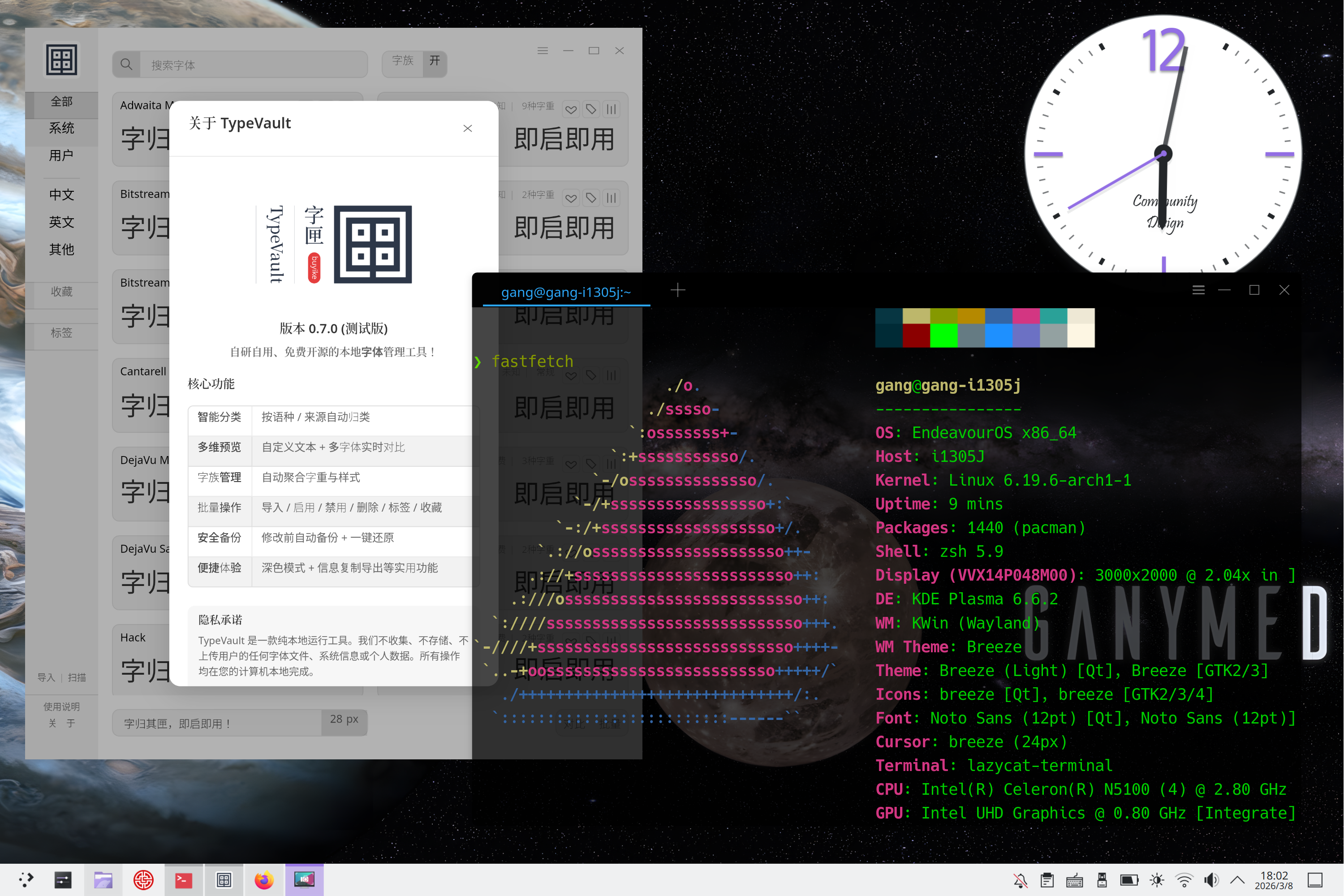Toggle do-not-disturb in the system tray
This screenshot has width=1344, height=896.
1020,880
